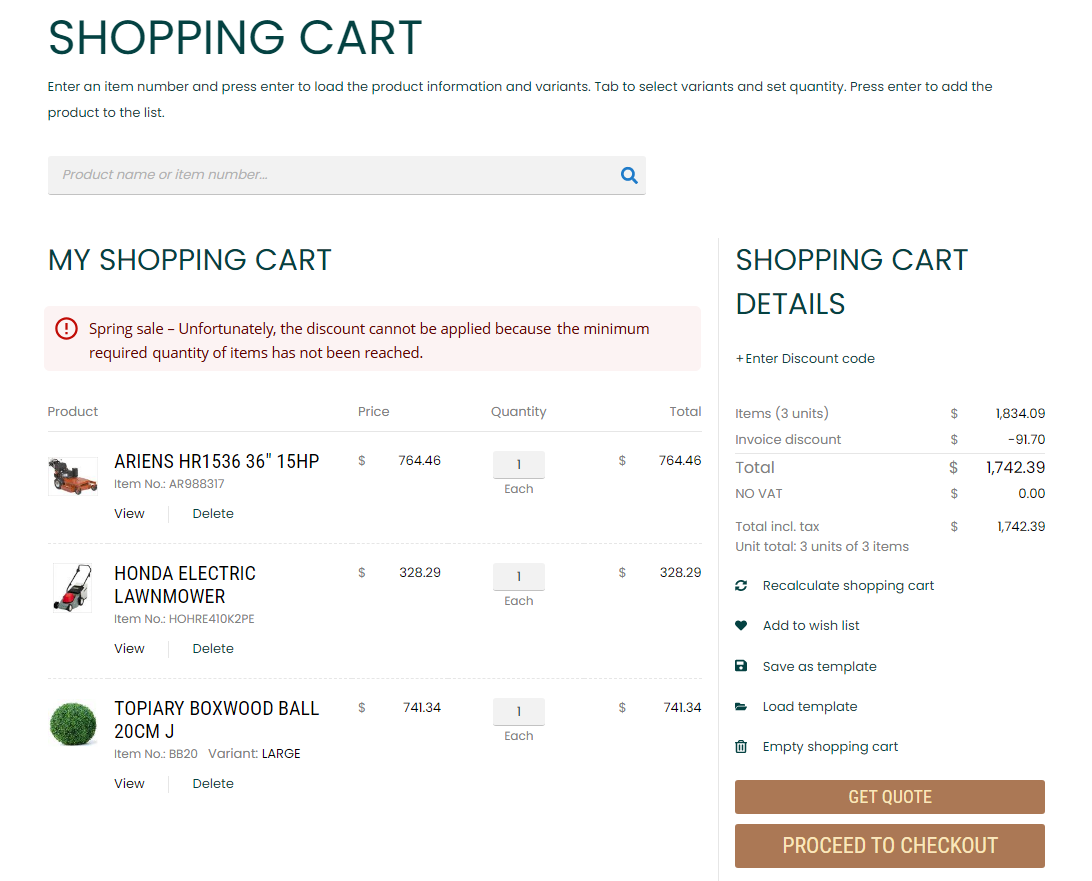
Task: Click item number HOHRE410K2PE
Action: click(x=212, y=619)
